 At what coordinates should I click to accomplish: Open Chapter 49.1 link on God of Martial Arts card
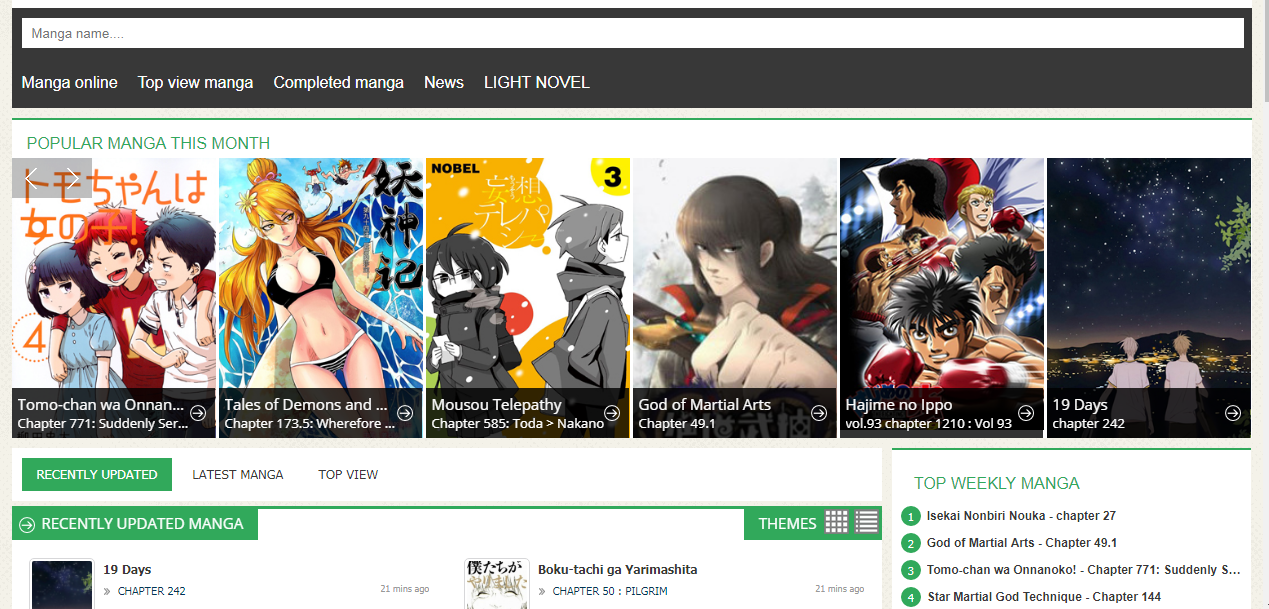coord(677,424)
